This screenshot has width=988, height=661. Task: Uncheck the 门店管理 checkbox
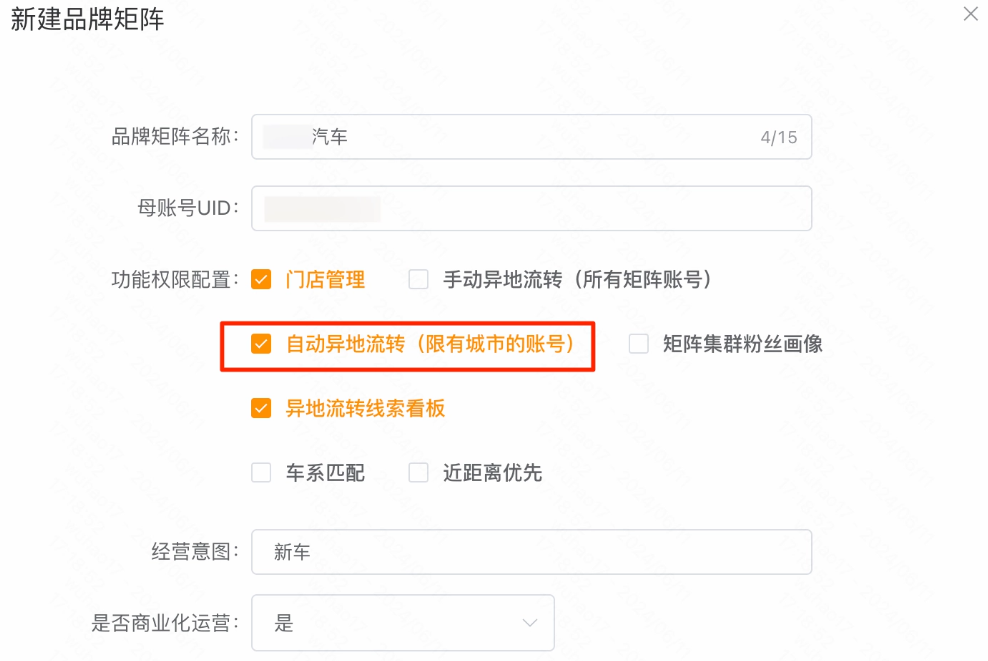(261, 280)
